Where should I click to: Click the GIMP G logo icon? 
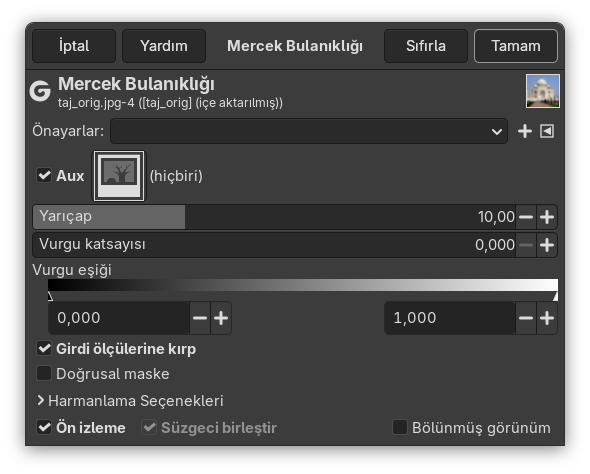[x=40, y=91]
